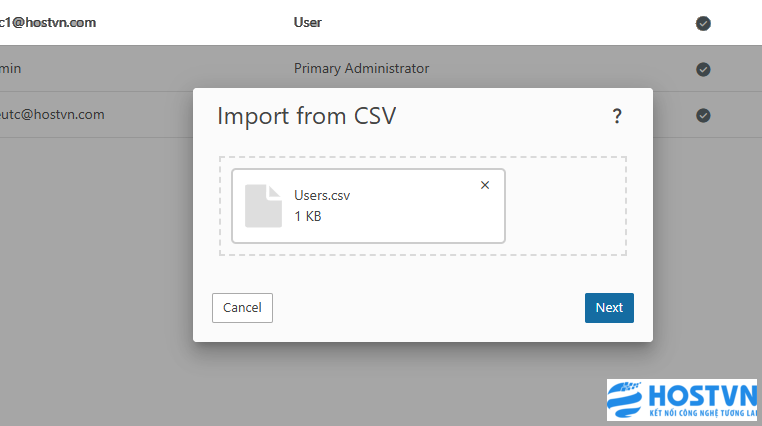
Task: Click the HOSTVN globe logo icon
Action: (x=629, y=398)
